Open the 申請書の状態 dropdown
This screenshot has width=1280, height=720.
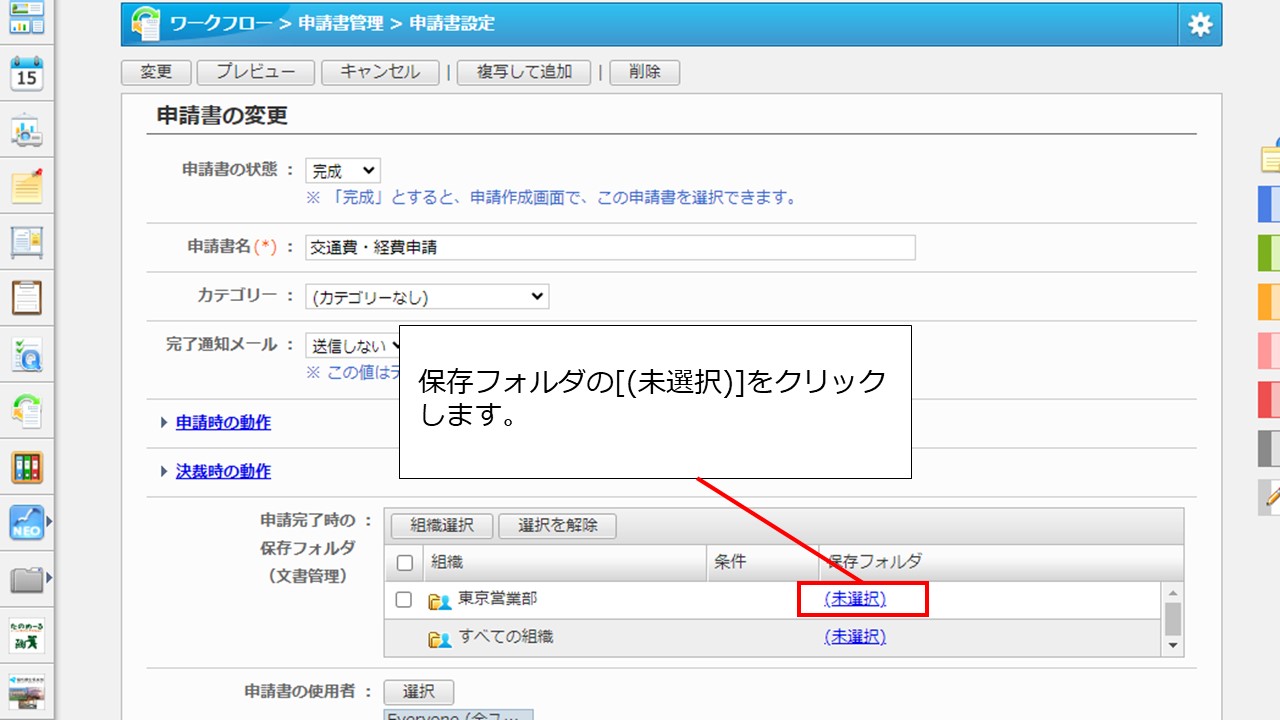pos(342,171)
